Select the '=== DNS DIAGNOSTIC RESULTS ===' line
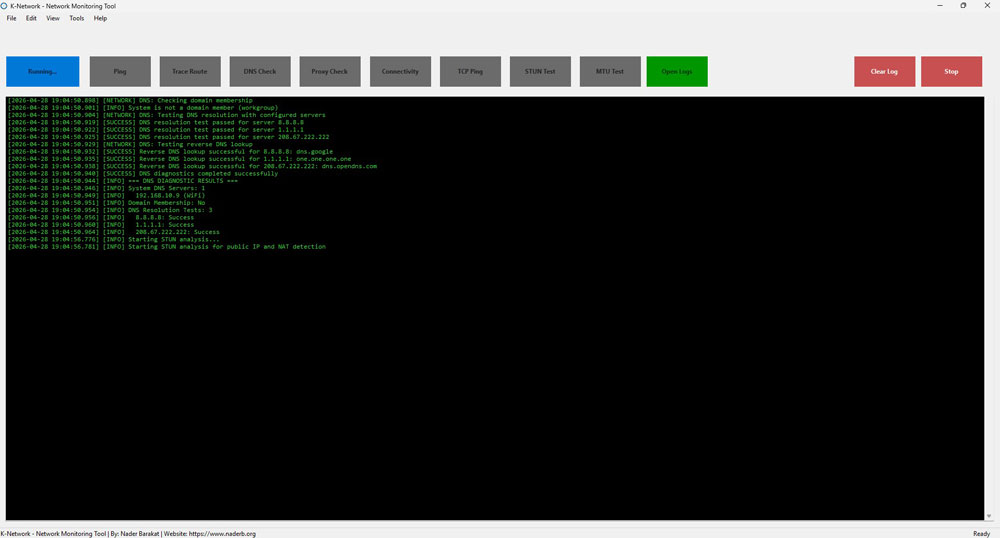Screen dimensions: 1000x538 (122, 181)
